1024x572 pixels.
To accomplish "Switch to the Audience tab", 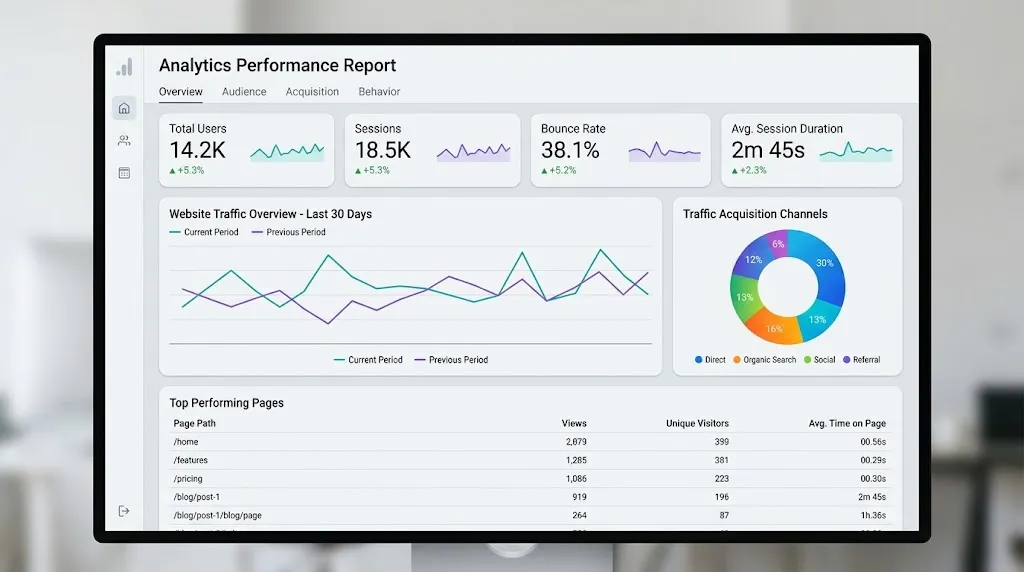I will (x=244, y=92).
